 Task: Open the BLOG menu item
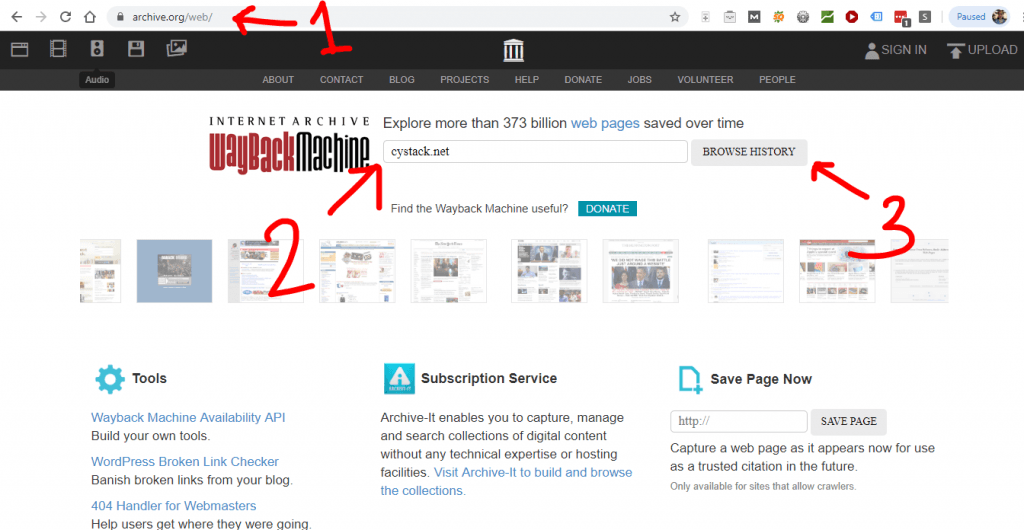pyautogui.click(x=402, y=80)
